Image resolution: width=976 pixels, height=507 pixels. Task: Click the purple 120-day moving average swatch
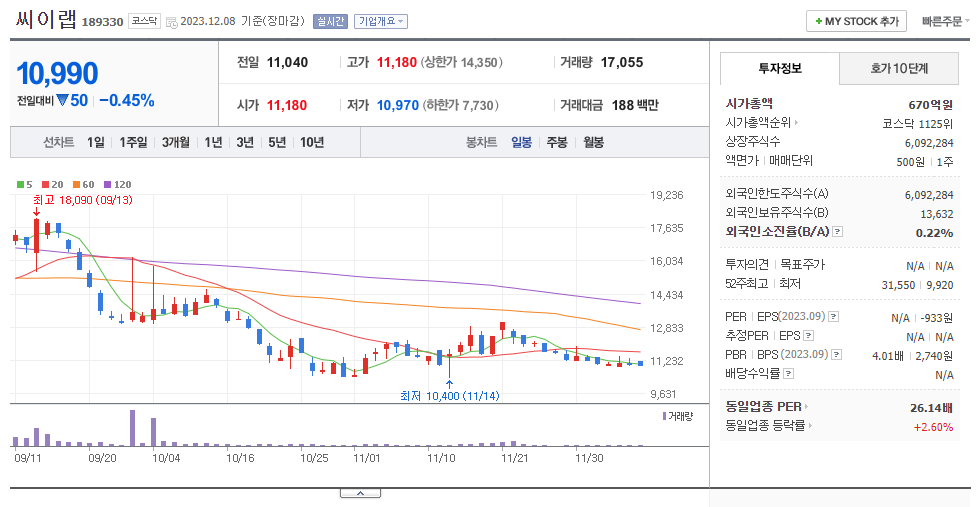[108, 185]
